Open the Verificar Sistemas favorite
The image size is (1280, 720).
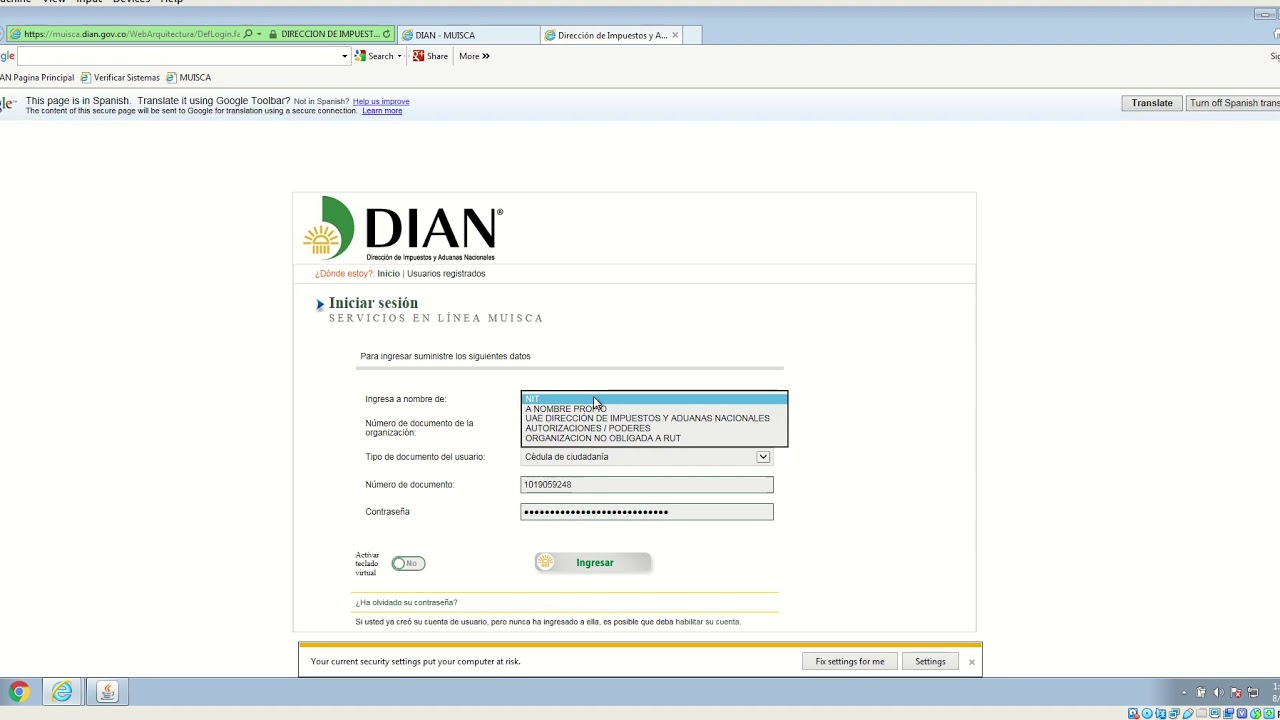(120, 78)
